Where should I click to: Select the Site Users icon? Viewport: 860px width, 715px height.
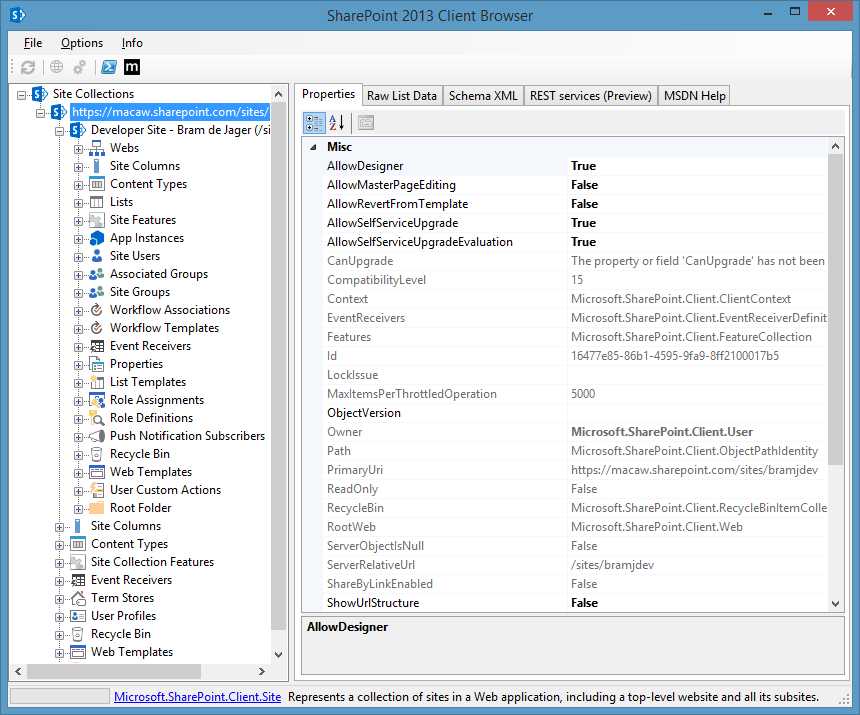(x=97, y=256)
